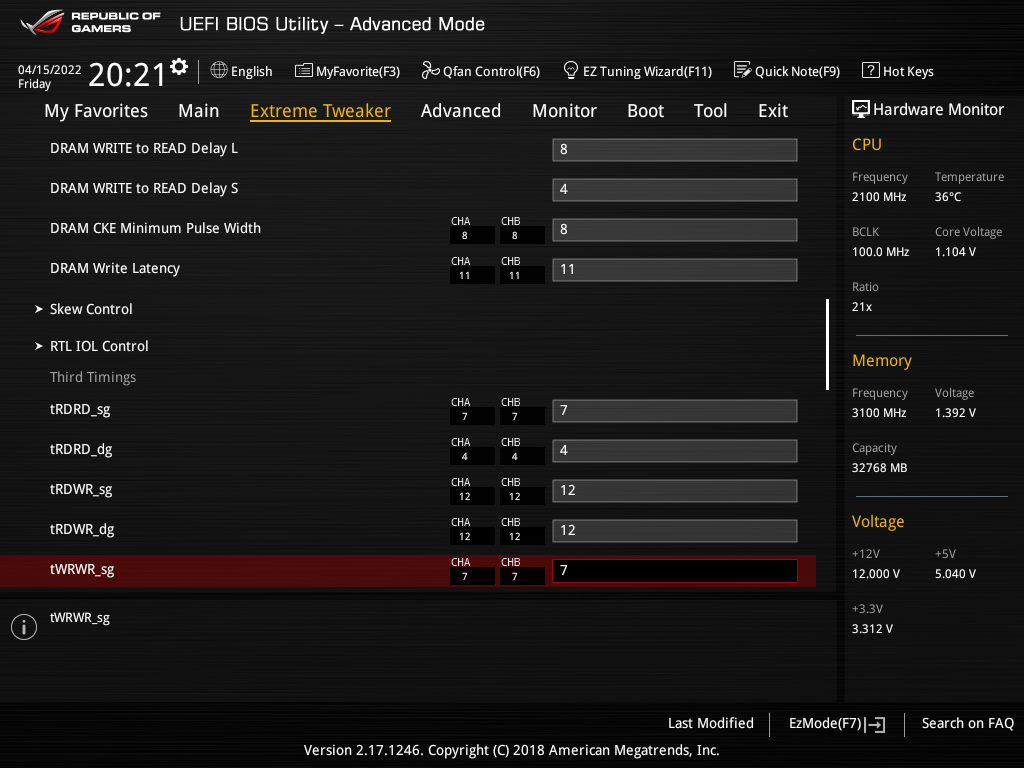Edit DRAM WRITE to READ Delay L field

pyautogui.click(x=675, y=150)
